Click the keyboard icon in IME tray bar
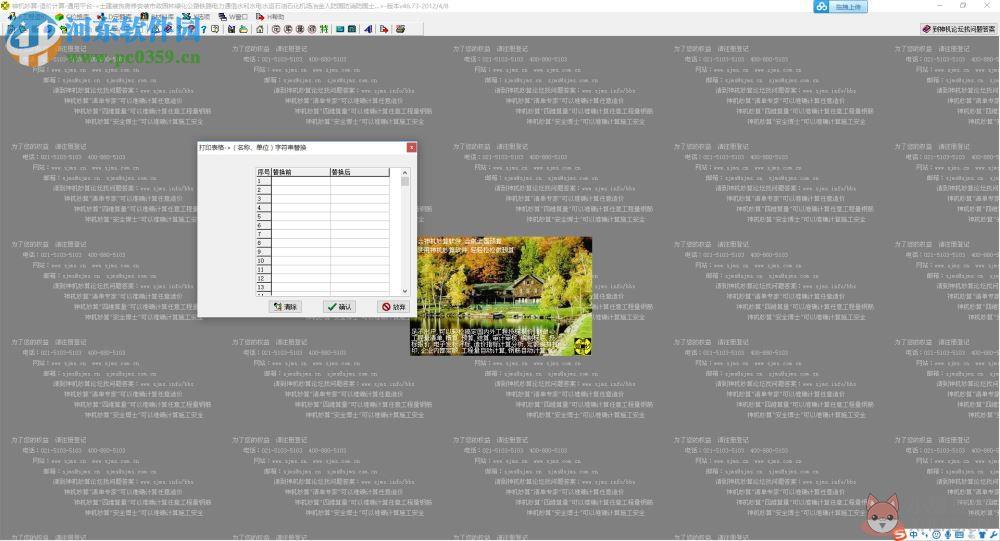The width and height of the screenshot is (1000, 541). coord(959,535)
